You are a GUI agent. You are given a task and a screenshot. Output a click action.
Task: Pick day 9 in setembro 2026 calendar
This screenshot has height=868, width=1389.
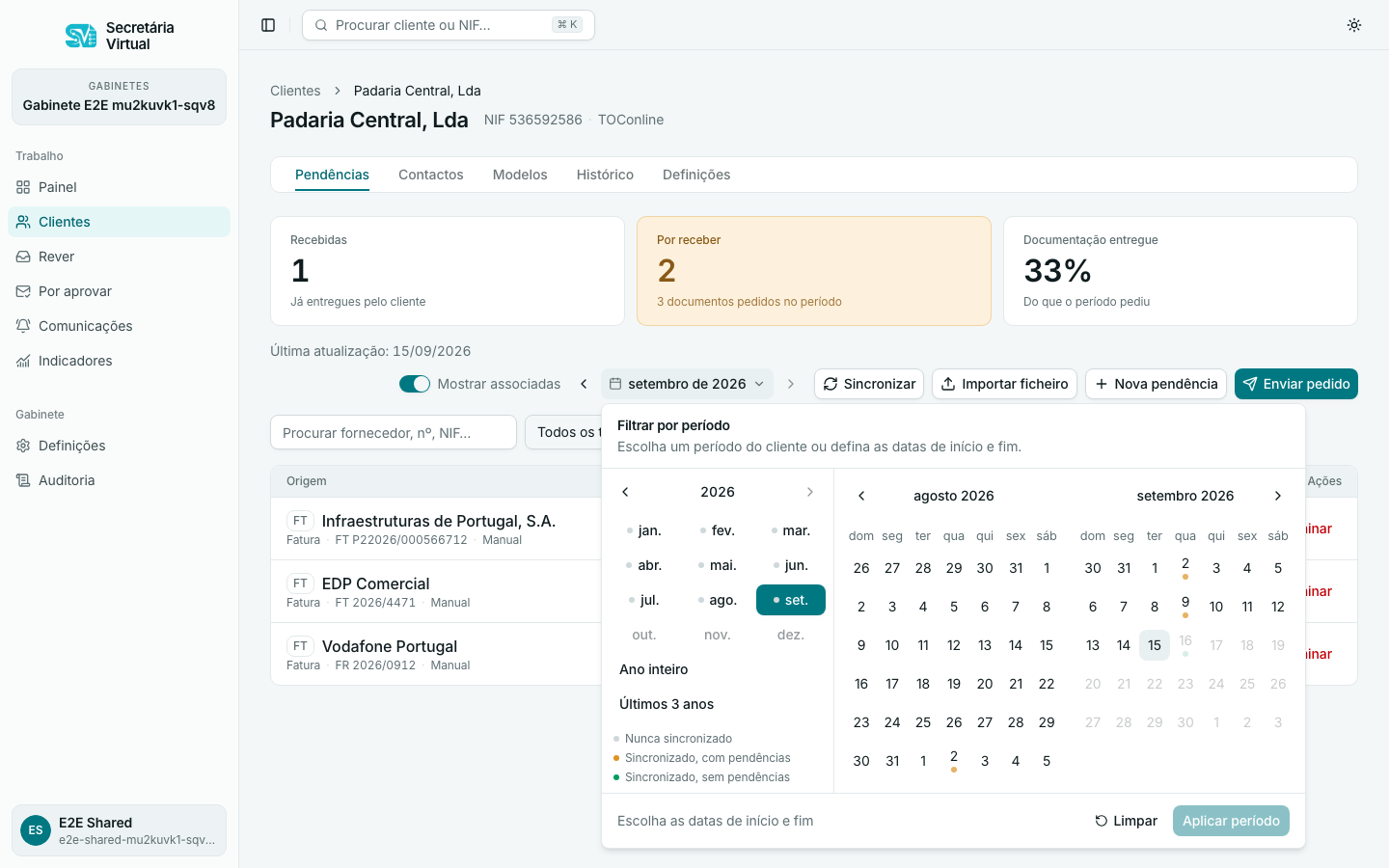1185,607
